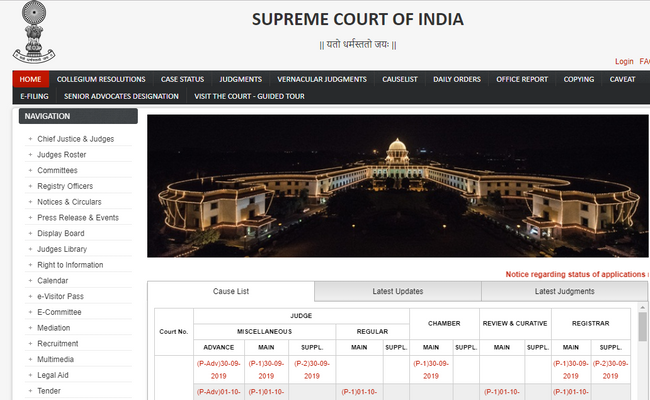The width and height of the screenshot is (650, 400).
Task: Open the Mediation link
Action: [x=53, y=328]
